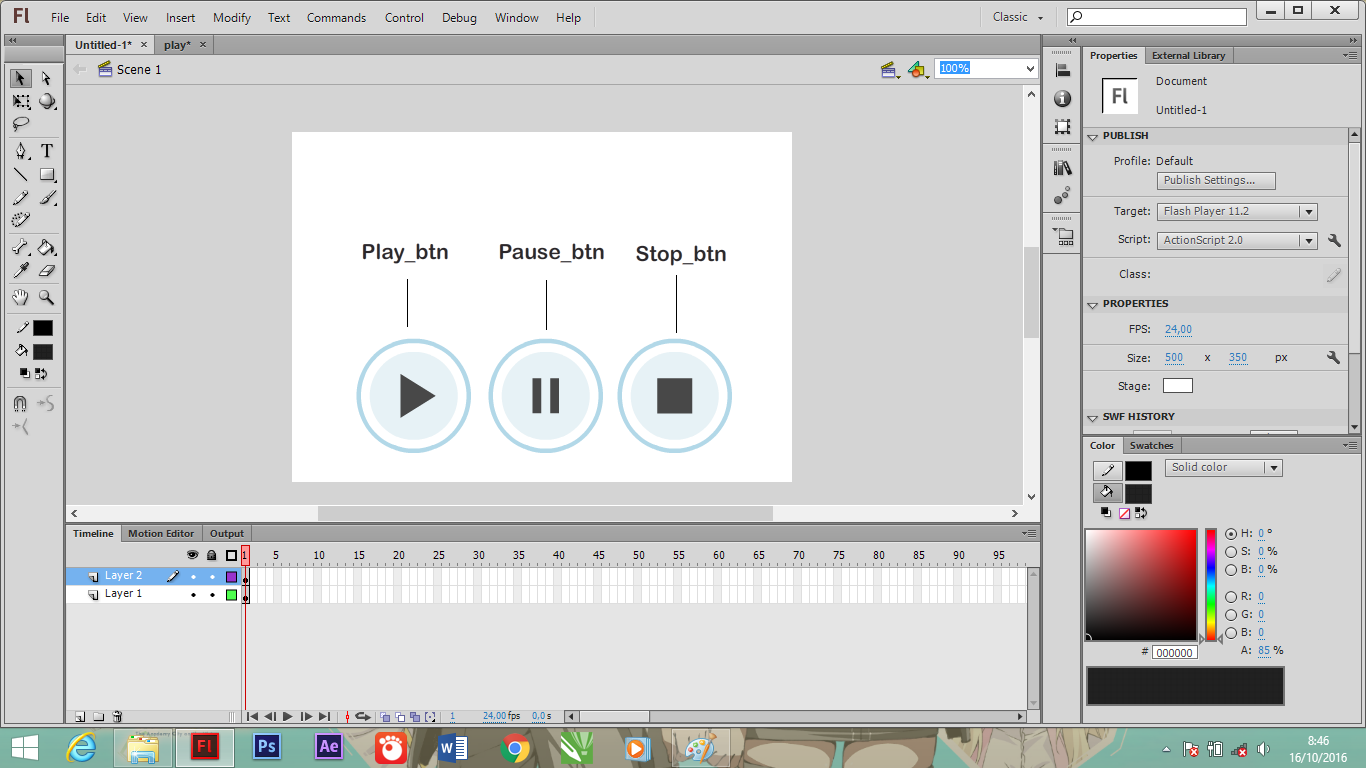
Task: Select the Pen tool
Action: [21, 150]
